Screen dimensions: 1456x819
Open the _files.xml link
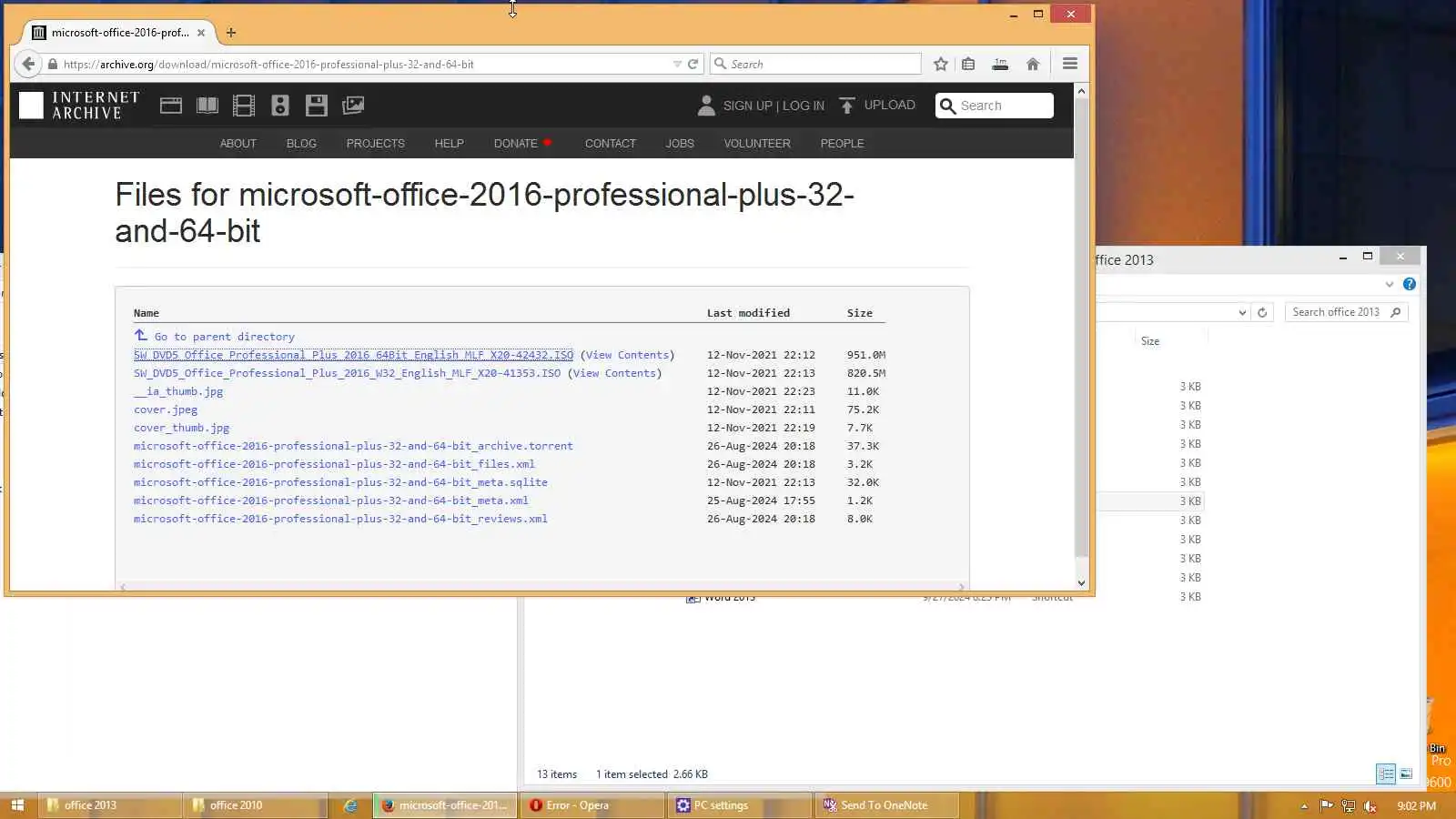click(334, 464)
